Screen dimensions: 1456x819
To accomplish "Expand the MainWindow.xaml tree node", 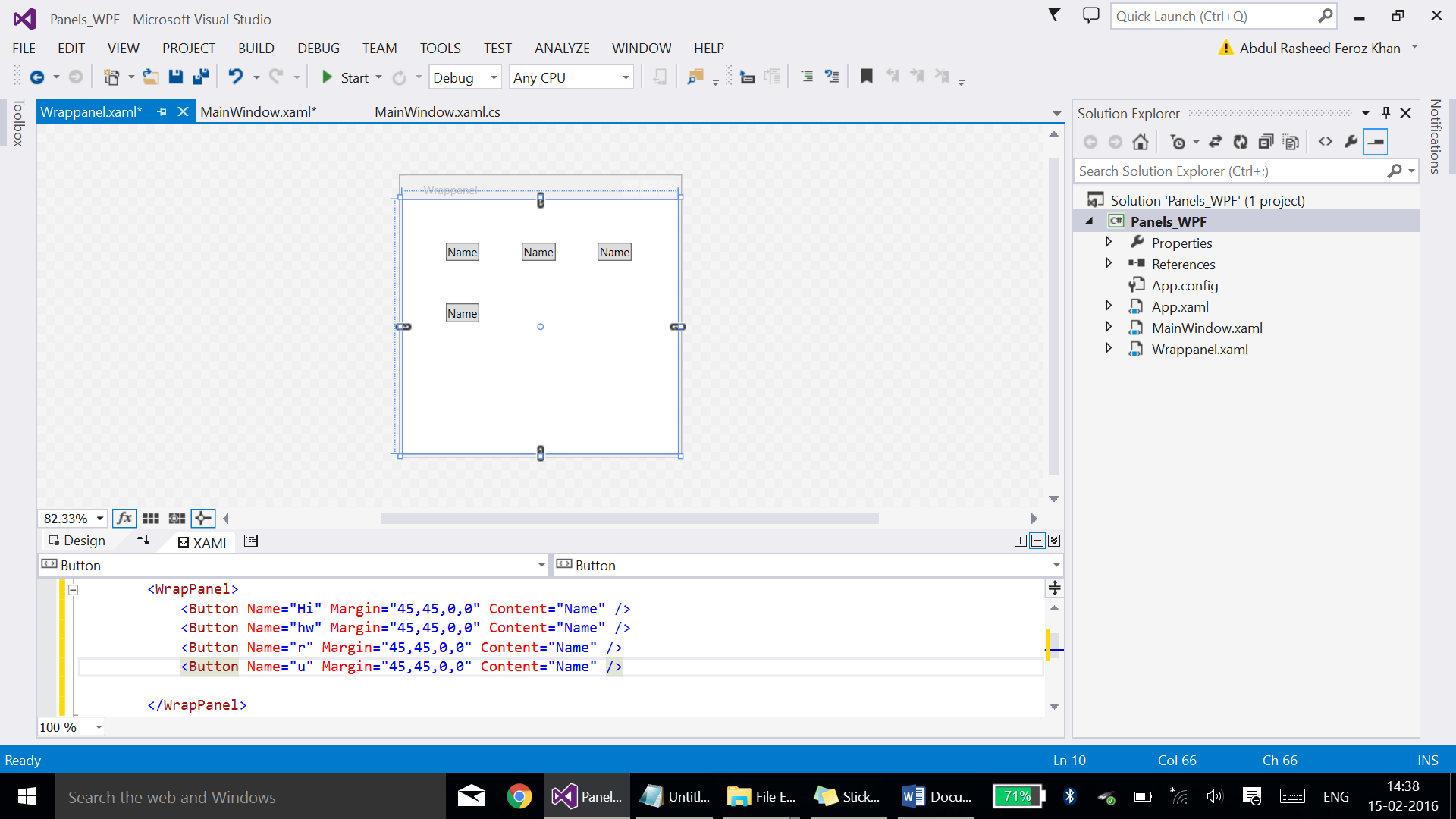I will [1109, 328].
